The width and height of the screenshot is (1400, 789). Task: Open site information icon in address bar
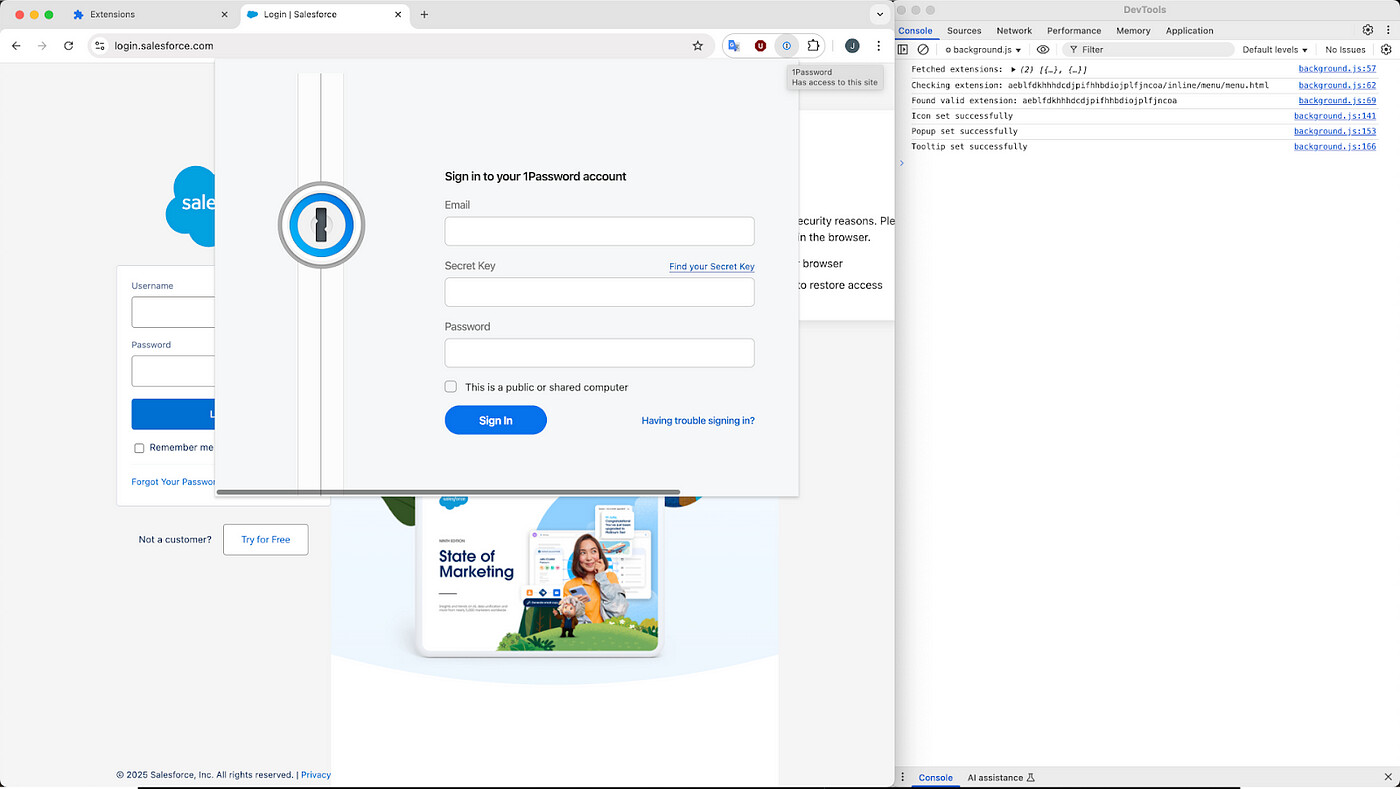[99, 46]
